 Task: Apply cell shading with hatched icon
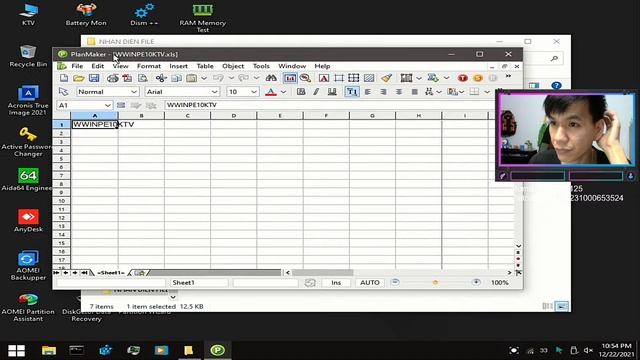coord(369,78)
